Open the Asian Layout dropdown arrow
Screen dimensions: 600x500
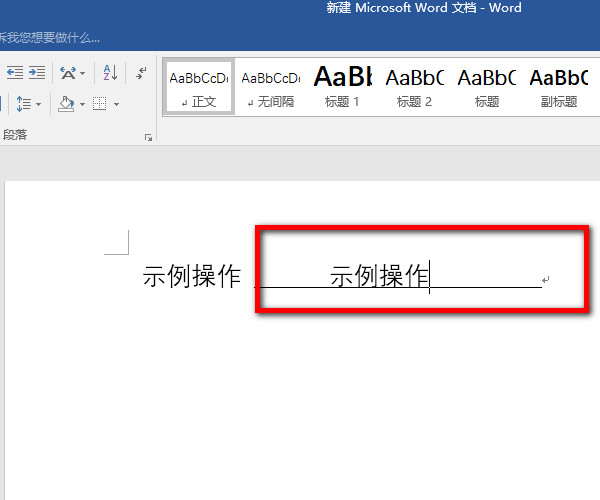click(x=82, y=73)
